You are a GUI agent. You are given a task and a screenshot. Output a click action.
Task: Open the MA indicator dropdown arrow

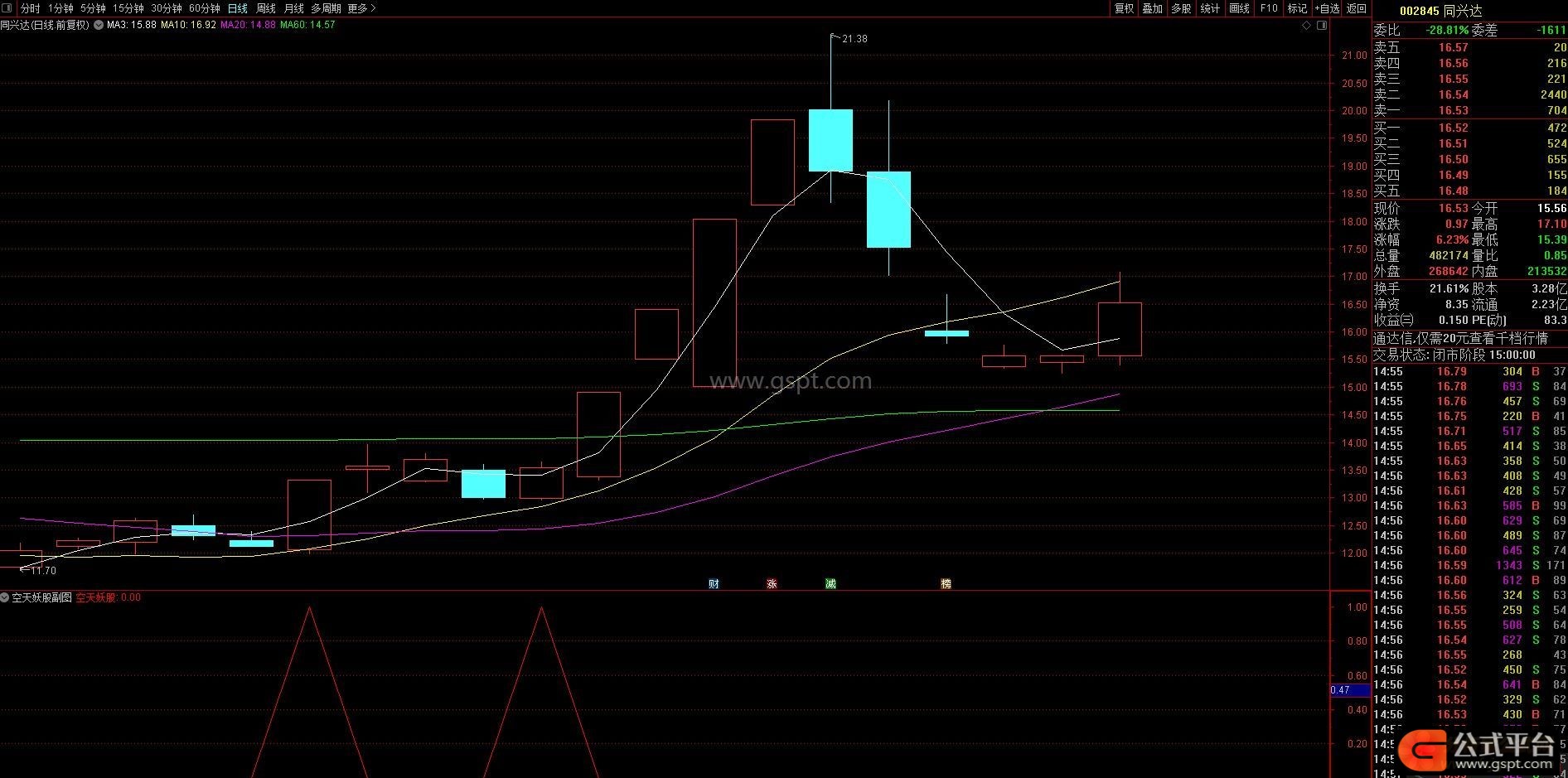[x=99, y=25]
